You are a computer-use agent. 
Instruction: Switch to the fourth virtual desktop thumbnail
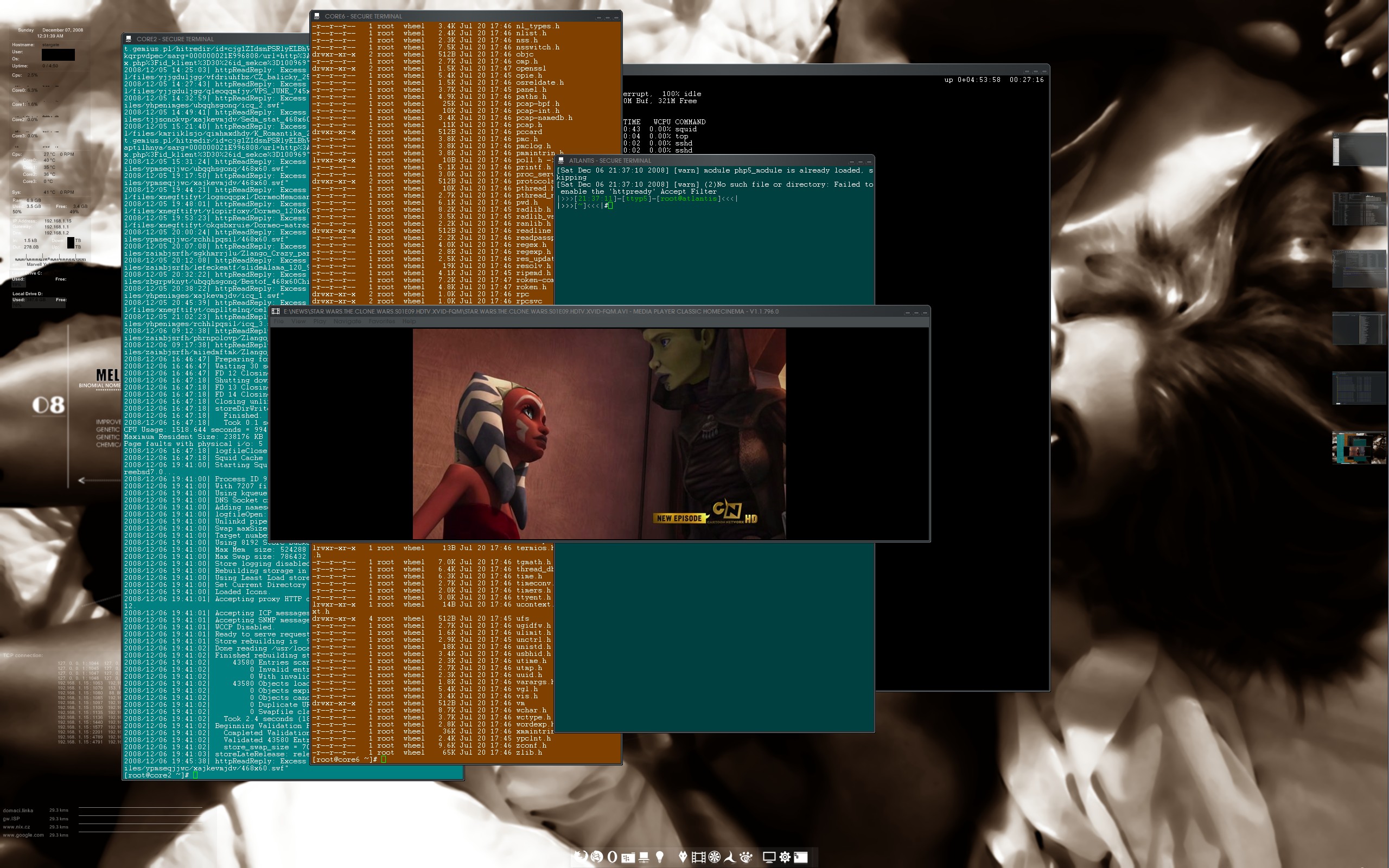coord(1359,328)
